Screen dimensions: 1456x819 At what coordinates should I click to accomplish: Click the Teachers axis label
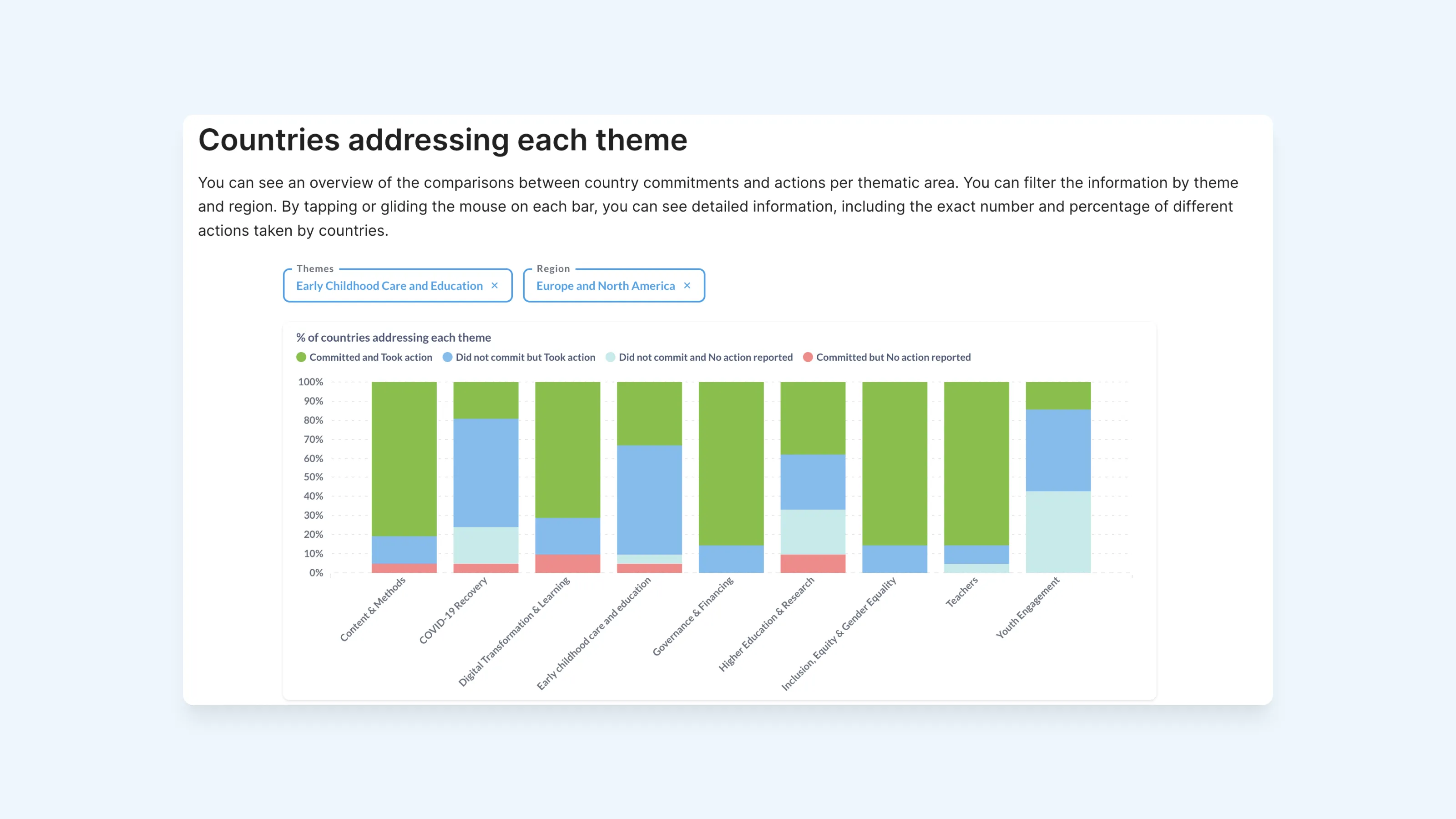[x=961, y=592]
